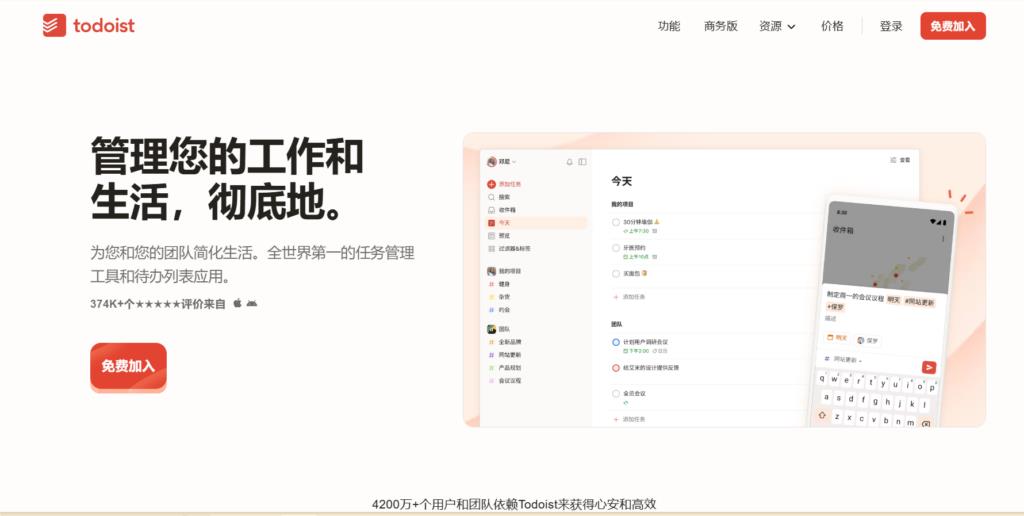Image resolution: width=1024 pixels, height=516 pixels.
Task: Click the shift key on phone keyboard
Action: click(822, 415)
